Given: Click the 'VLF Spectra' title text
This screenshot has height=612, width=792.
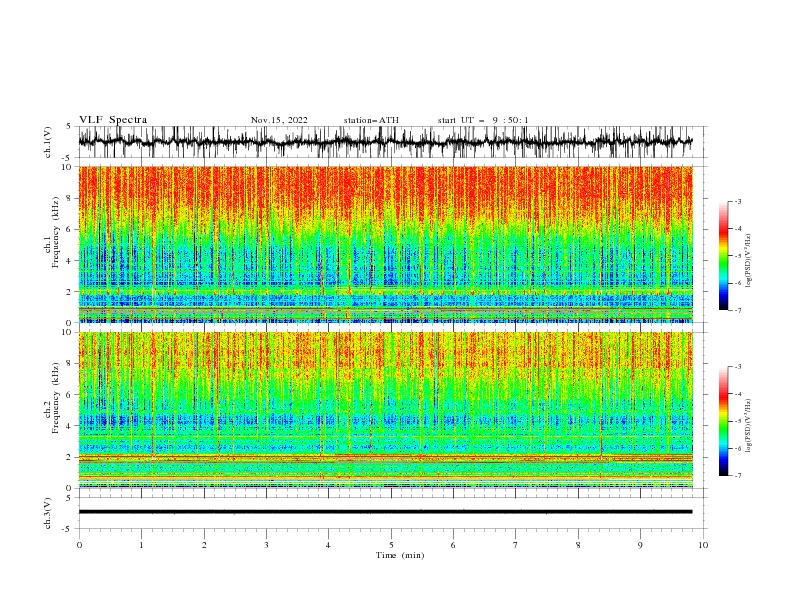Looking at the screenshot, I should pyautogui.click(x=113, y=120).
